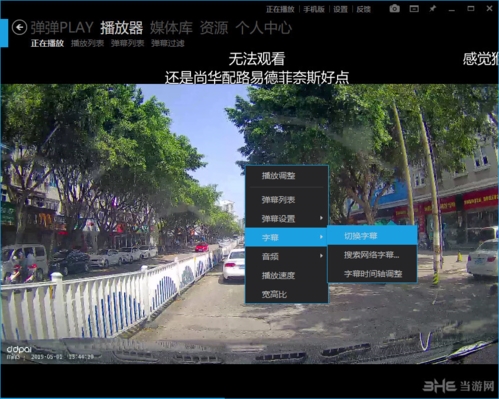
Task: Click the 弹弹PLAY app title
Action: pos(62,28)
